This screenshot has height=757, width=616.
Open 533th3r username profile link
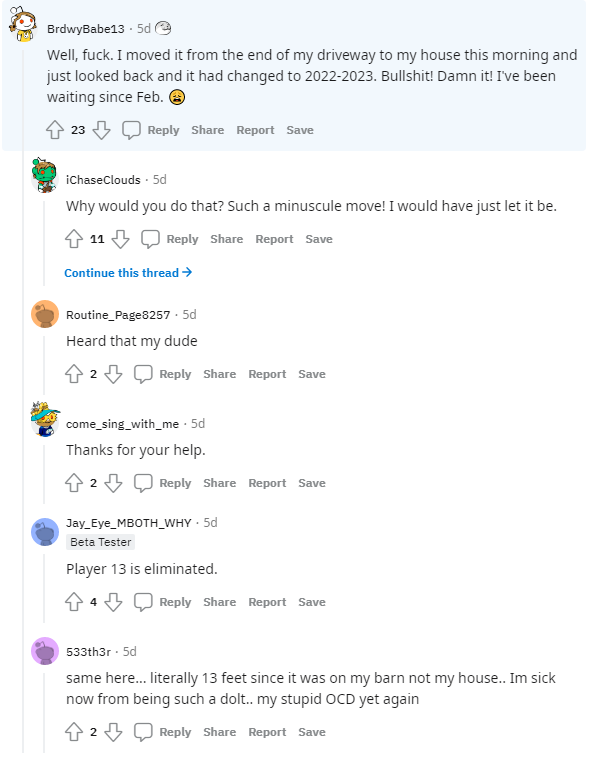click(x=91, y=651)
